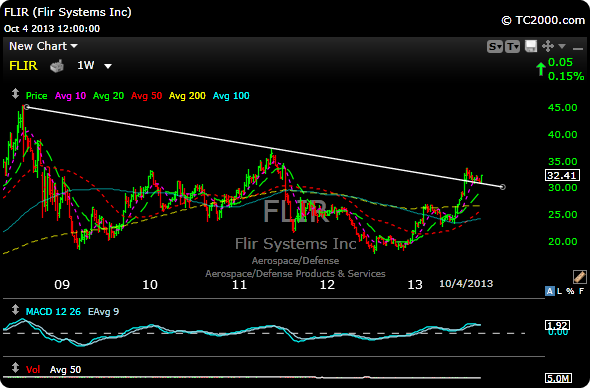Click the 13 year label on time axis
The width and height of the screenshot is (590, 388).
[415, 285]
